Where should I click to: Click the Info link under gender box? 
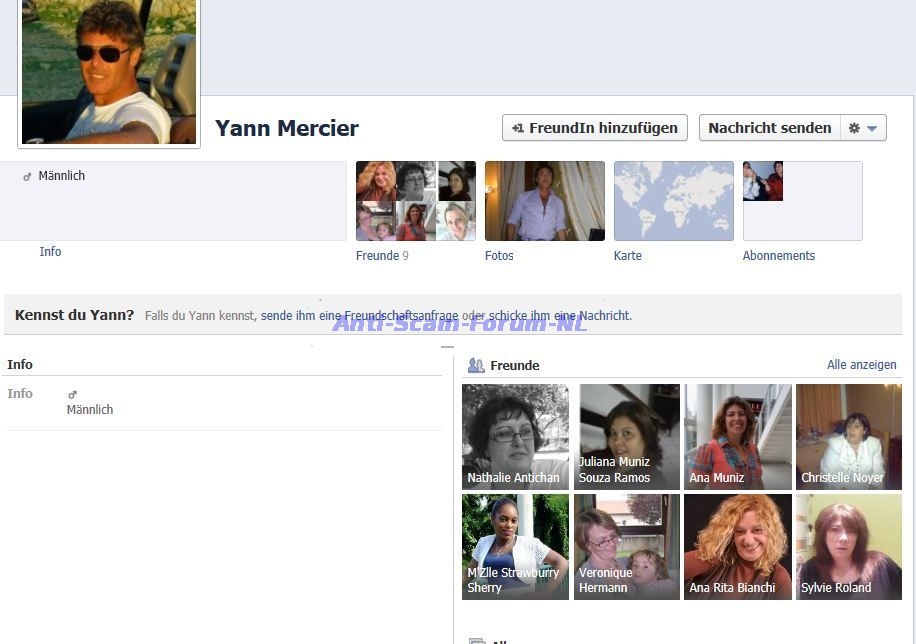pos(50,252)
